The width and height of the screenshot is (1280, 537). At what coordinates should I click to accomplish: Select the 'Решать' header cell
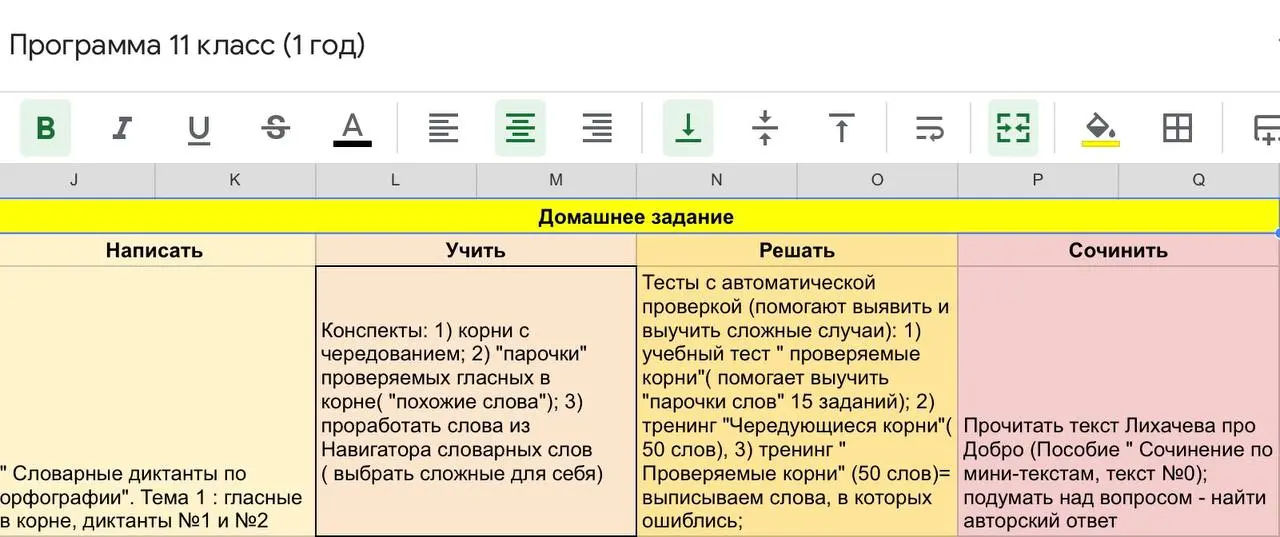tap(797, 250)
